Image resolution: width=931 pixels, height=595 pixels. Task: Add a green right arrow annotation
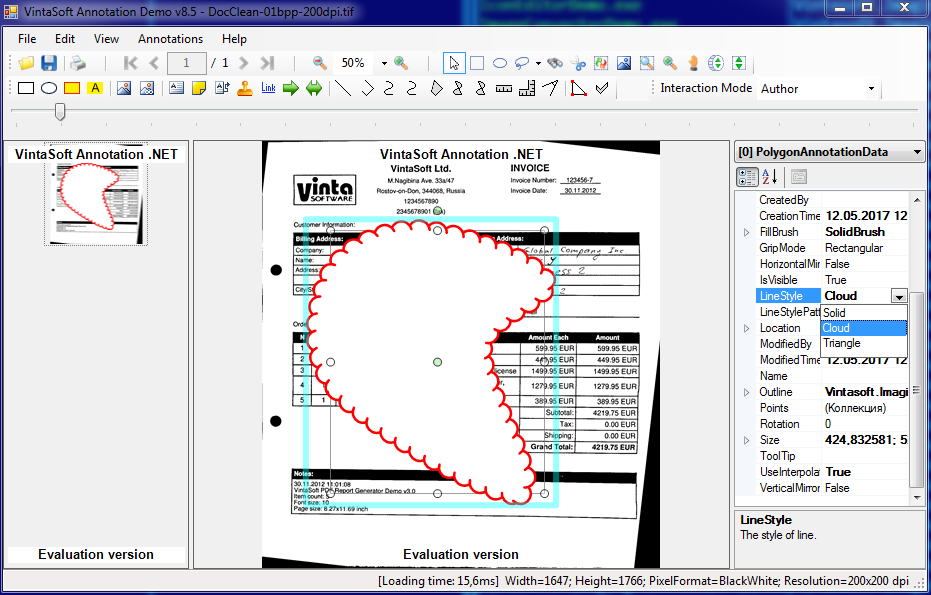tap(290, 88)
